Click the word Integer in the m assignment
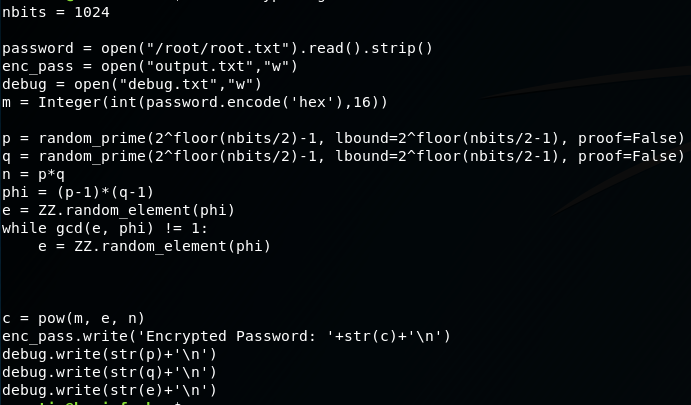This screenshot has height=405, width=691. pos(70,102)
